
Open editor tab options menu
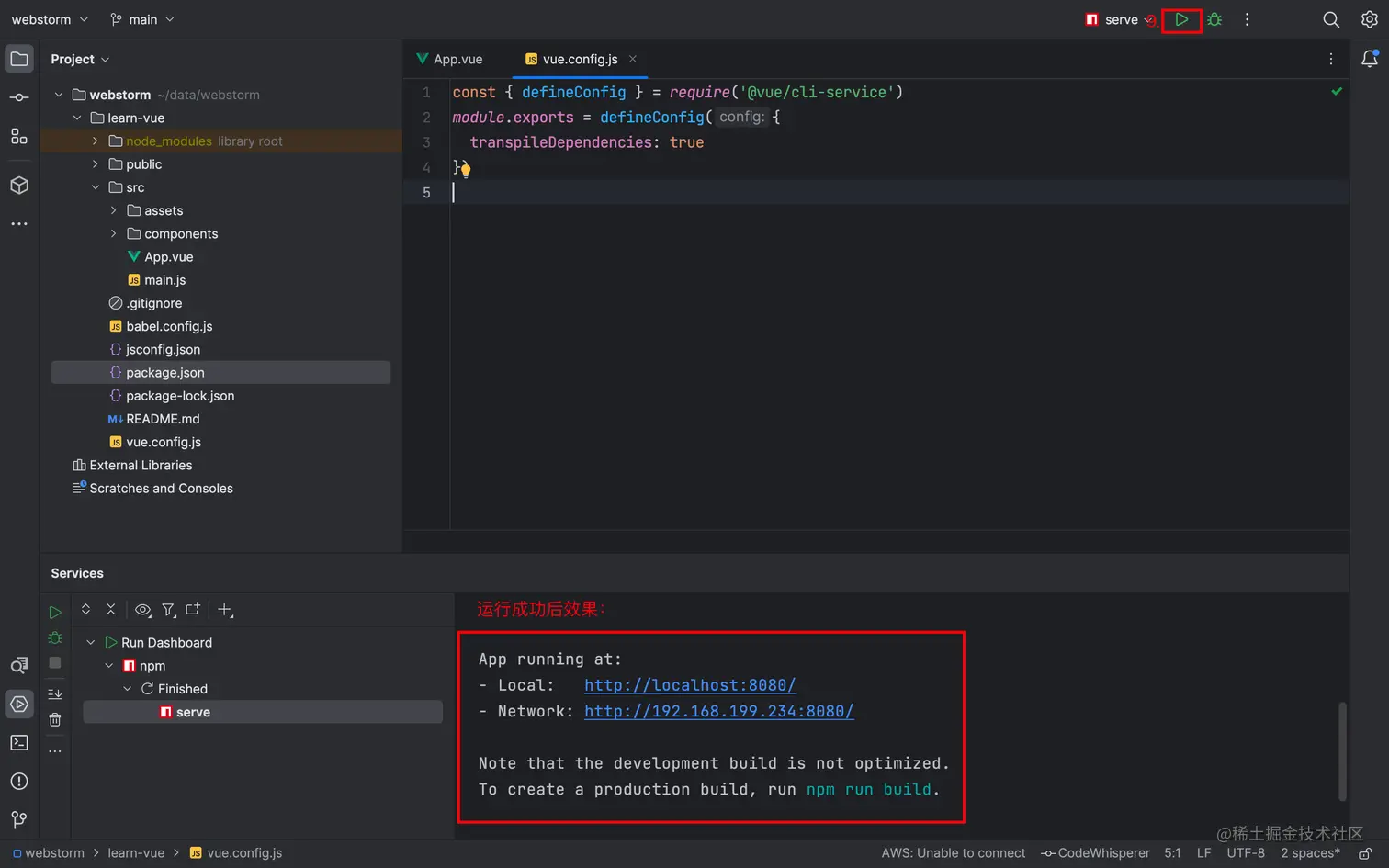click(x=1330, y=59)
